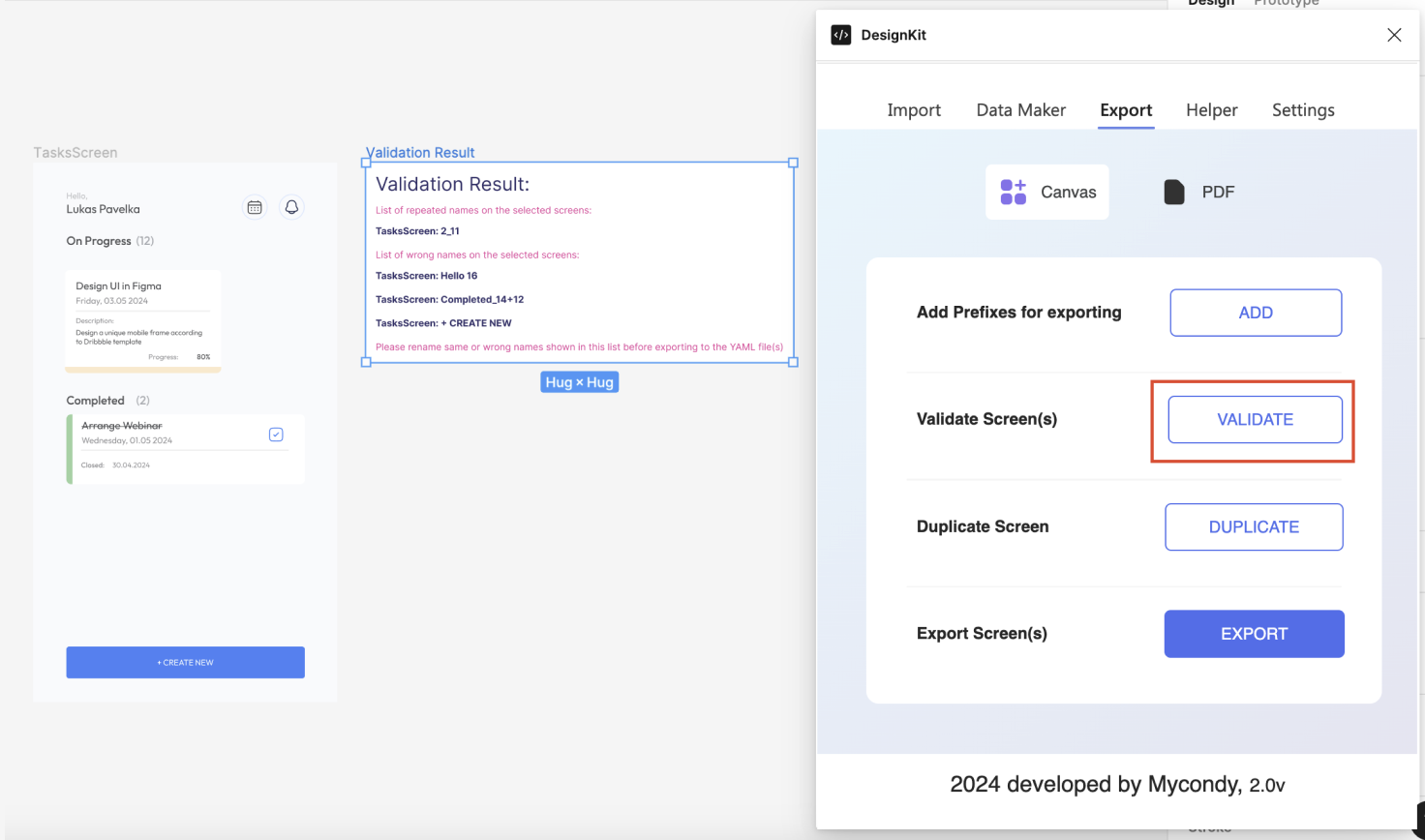Select the PDF export format icon
The image size is (1425, 840).
(1173, 192)
